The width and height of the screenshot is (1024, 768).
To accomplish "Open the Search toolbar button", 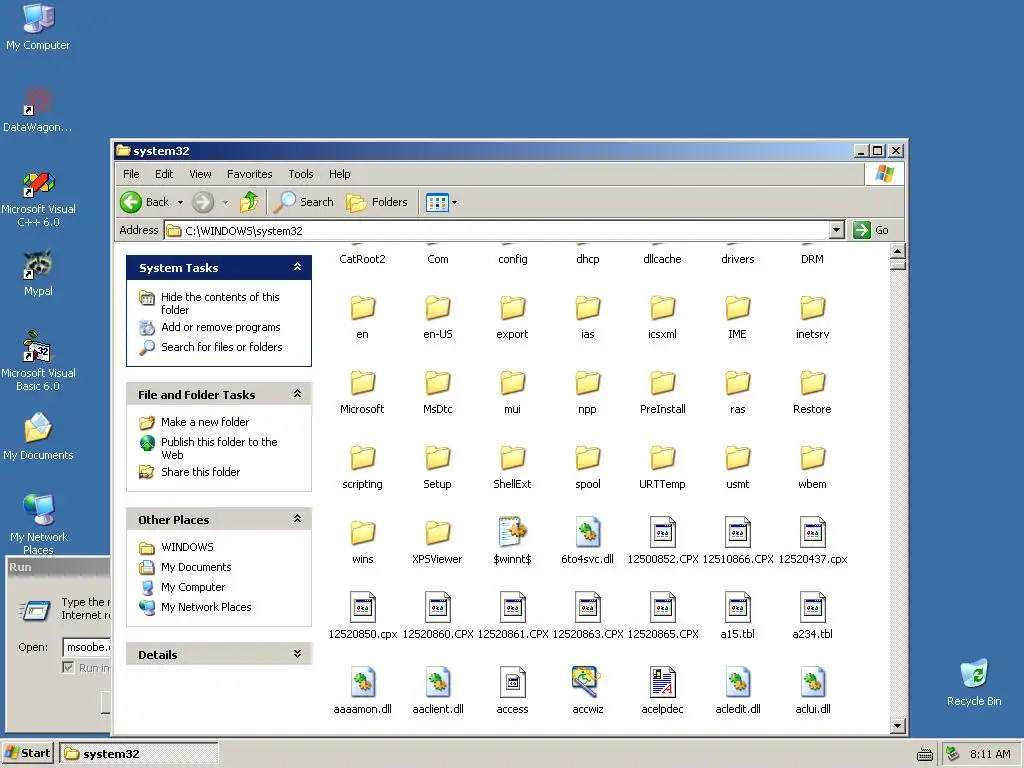I will pos(304,202).
